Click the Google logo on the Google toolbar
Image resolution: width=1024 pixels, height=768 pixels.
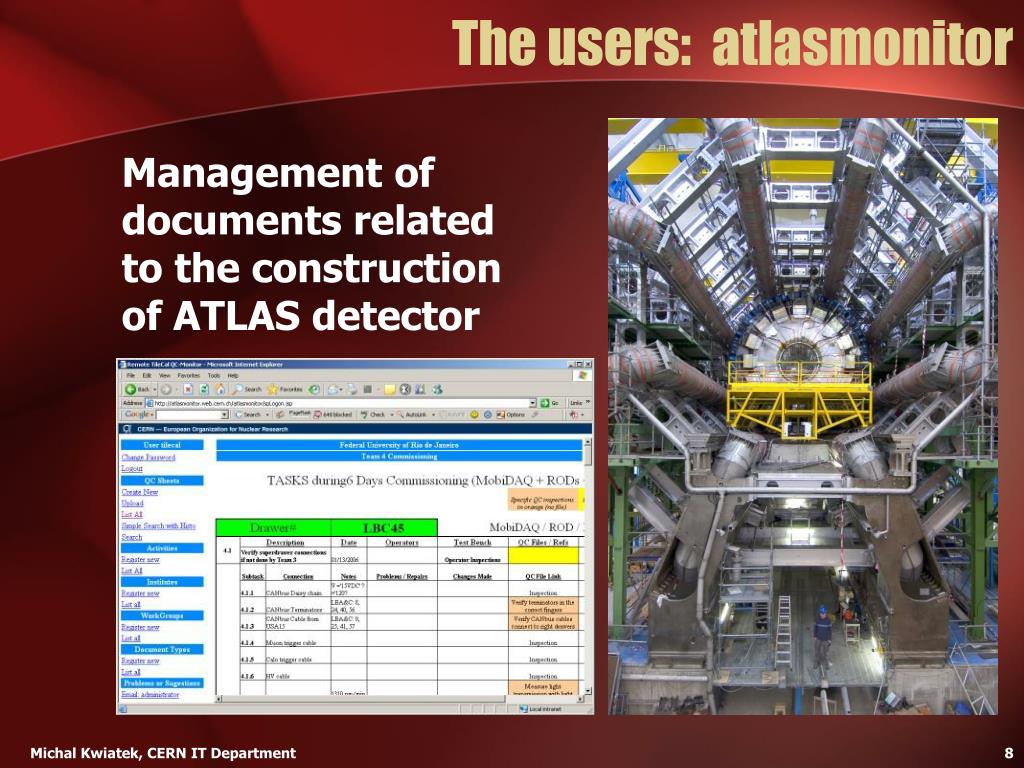point(137,415)
